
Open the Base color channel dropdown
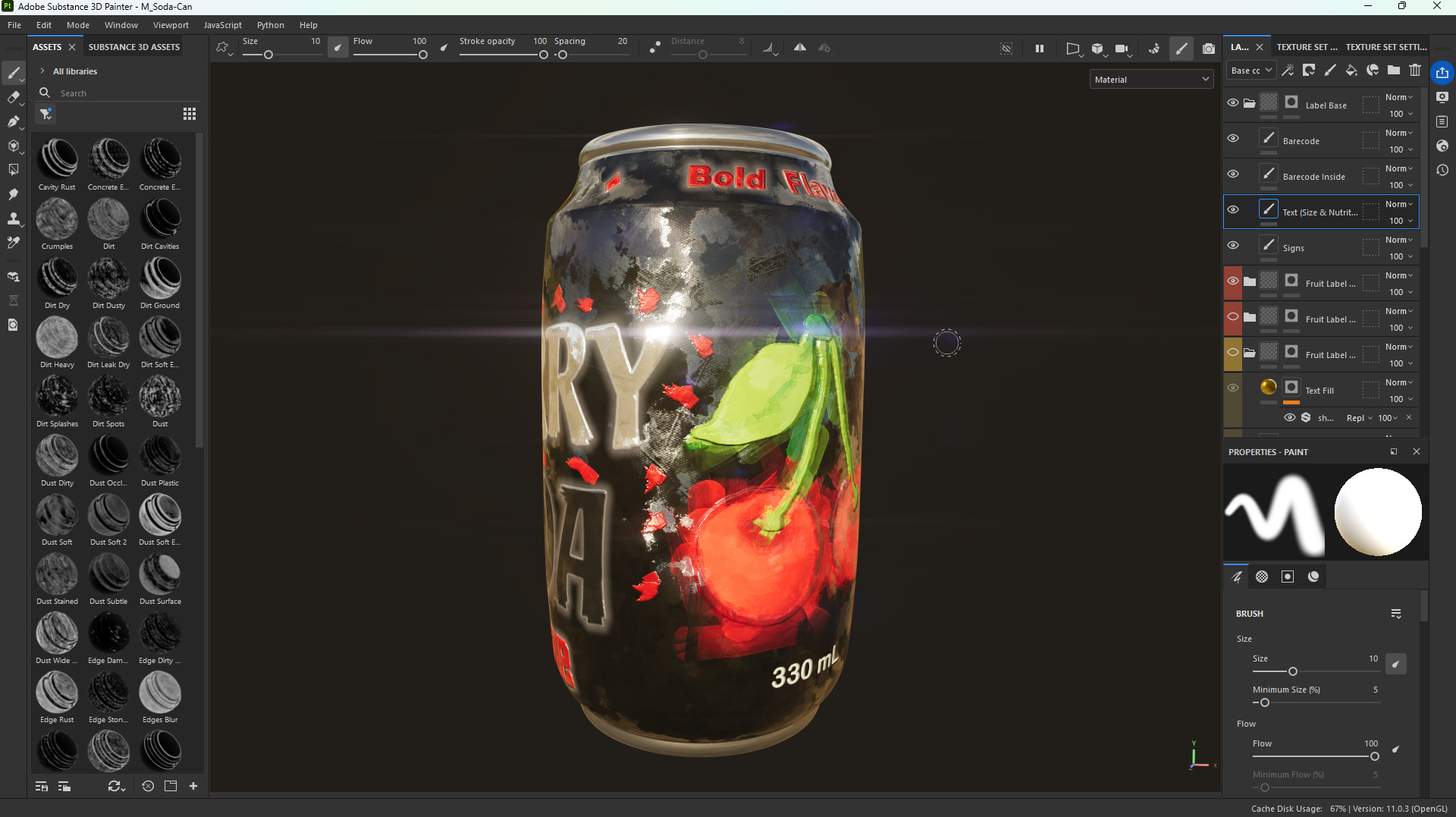click(x=1250, y=70)
